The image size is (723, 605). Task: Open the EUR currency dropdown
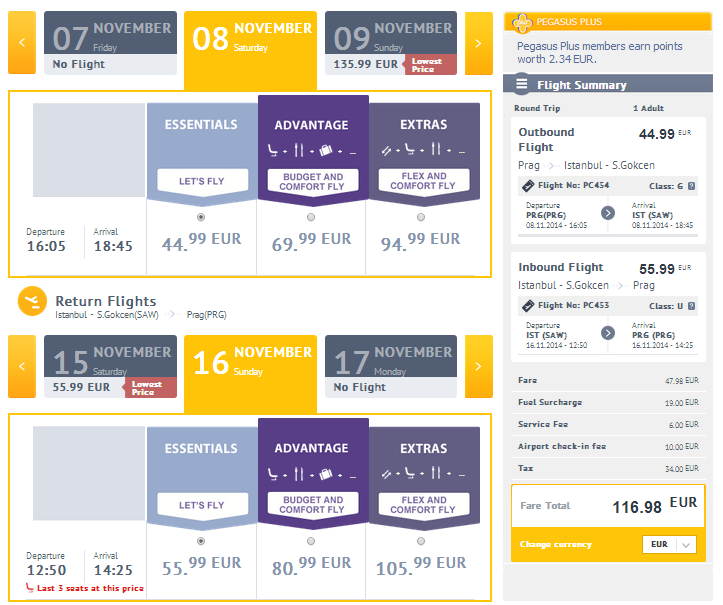(669, 545)
